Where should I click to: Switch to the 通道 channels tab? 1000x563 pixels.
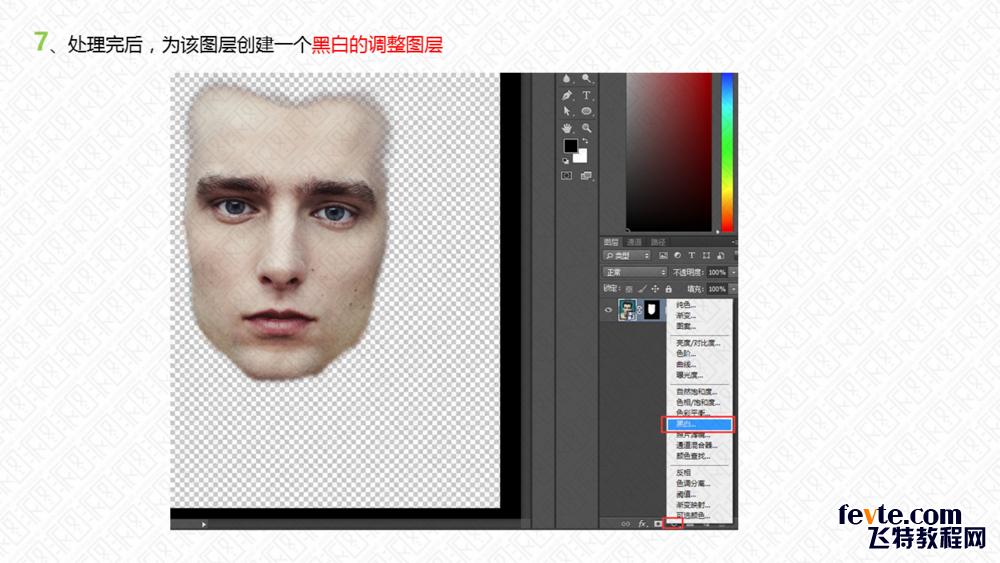click(x=635, y=242)
